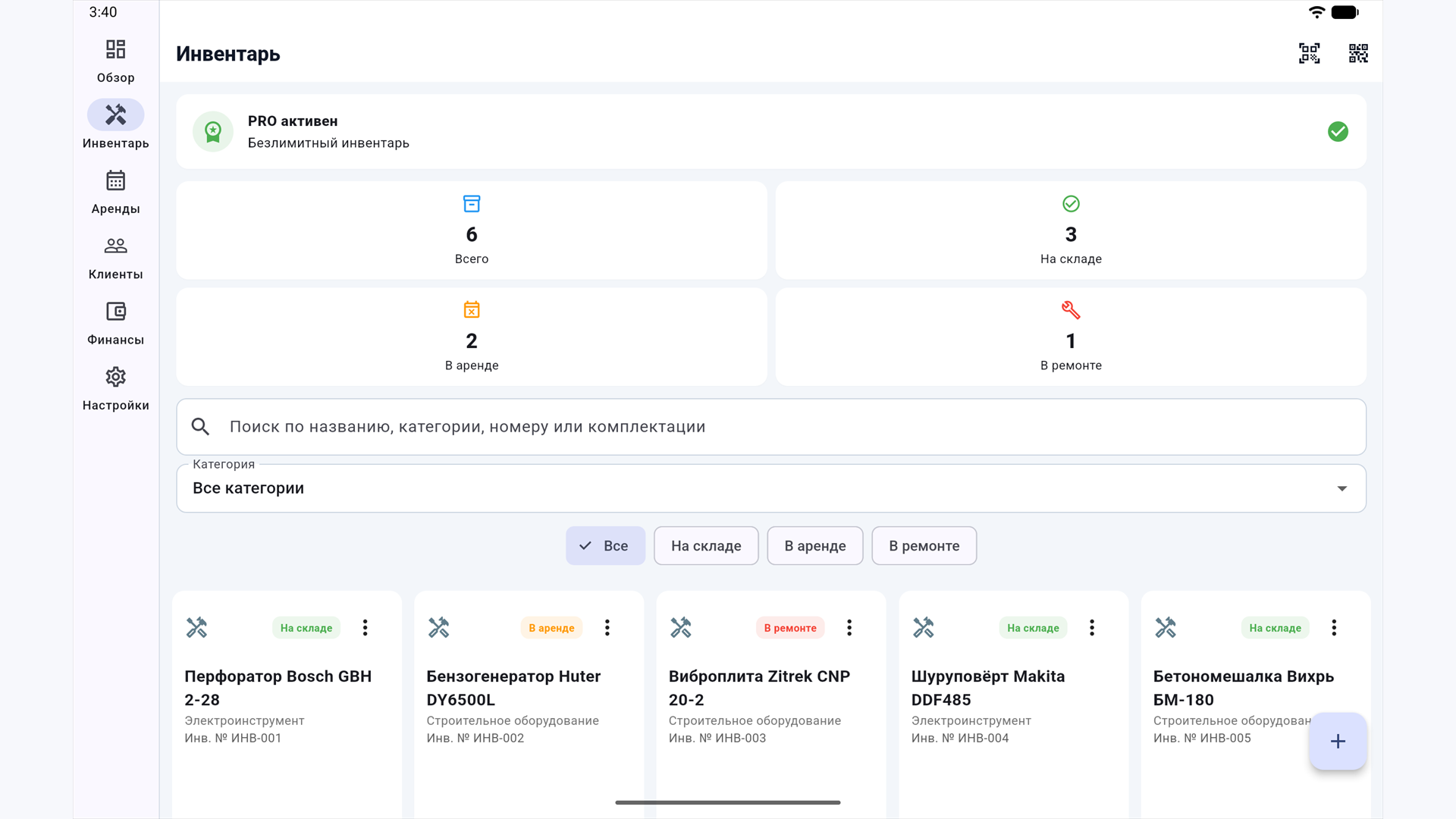Toggle the В аренде filter chip

[x=814, y=545]
